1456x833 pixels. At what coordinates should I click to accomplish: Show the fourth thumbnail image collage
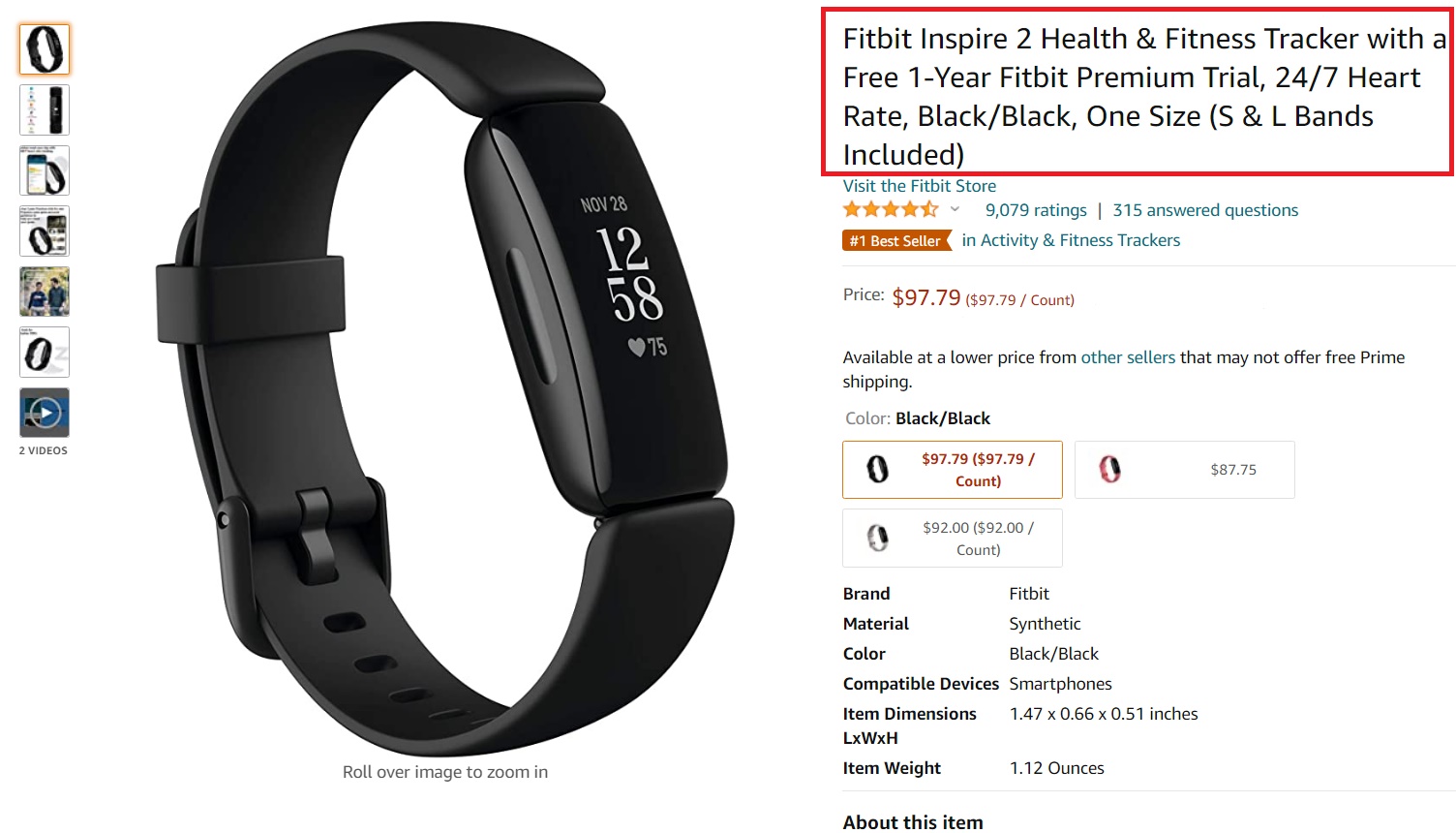45,231
